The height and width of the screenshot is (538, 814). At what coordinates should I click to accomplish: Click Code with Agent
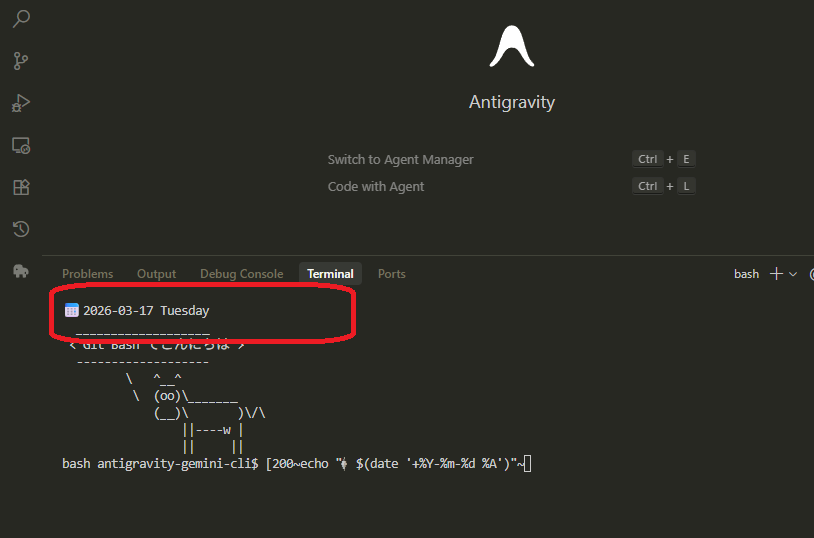pos(376,187)
